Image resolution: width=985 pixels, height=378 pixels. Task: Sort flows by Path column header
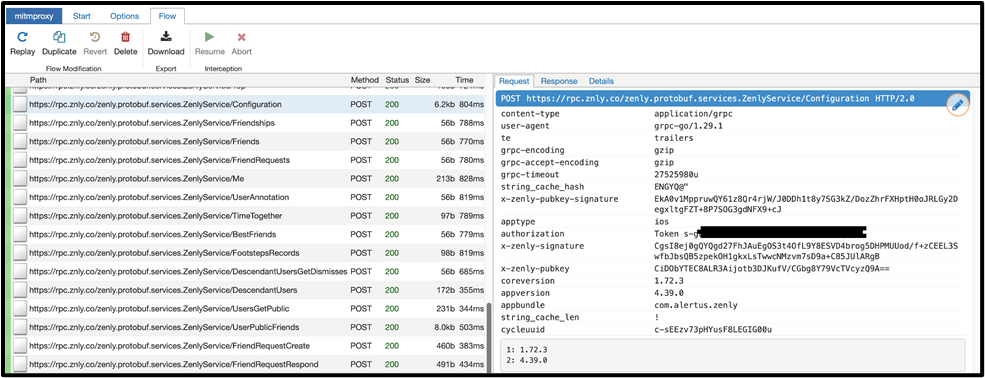pos(38,80)
